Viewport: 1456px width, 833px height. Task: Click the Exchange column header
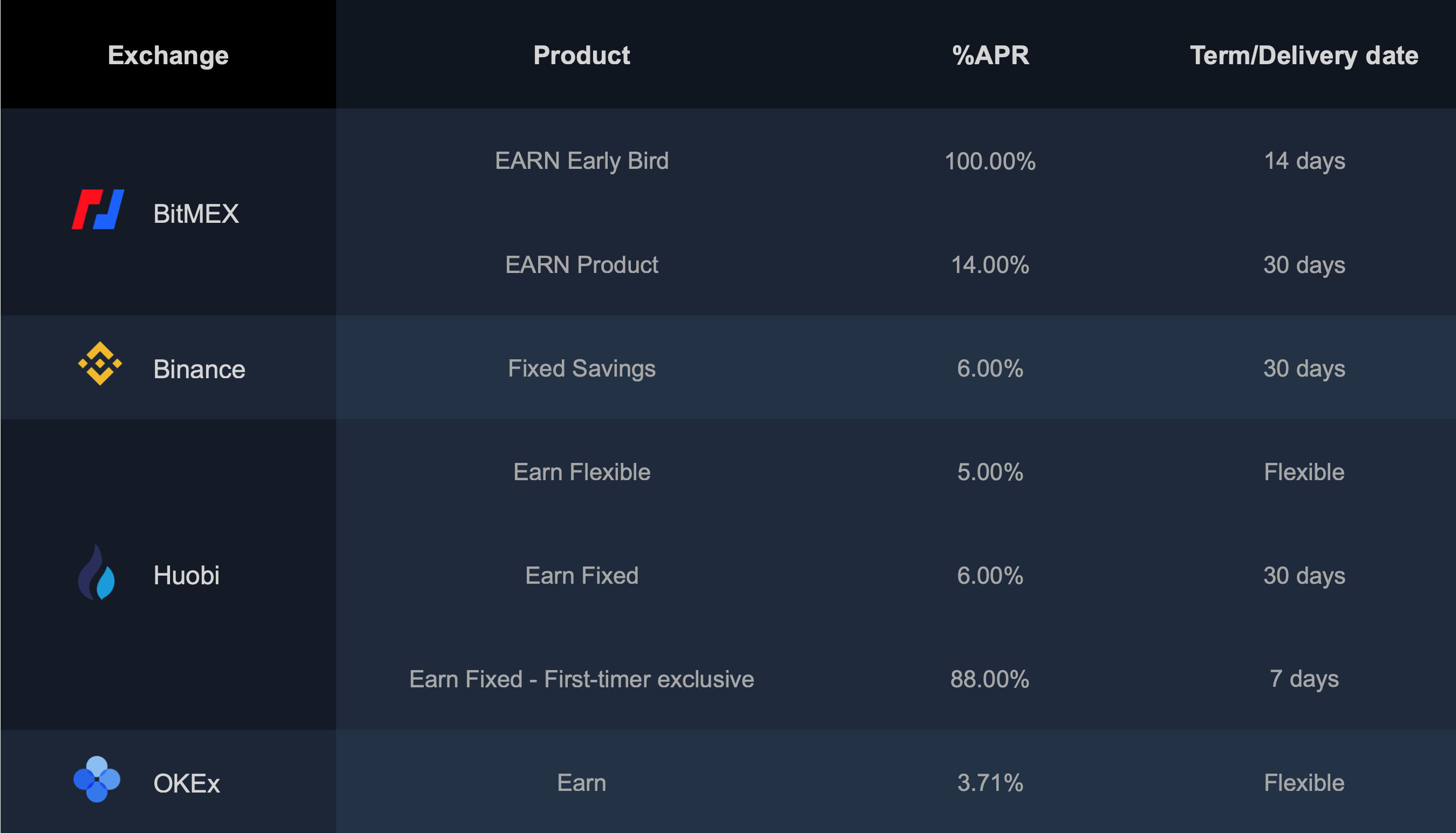(x=168, y=56)
